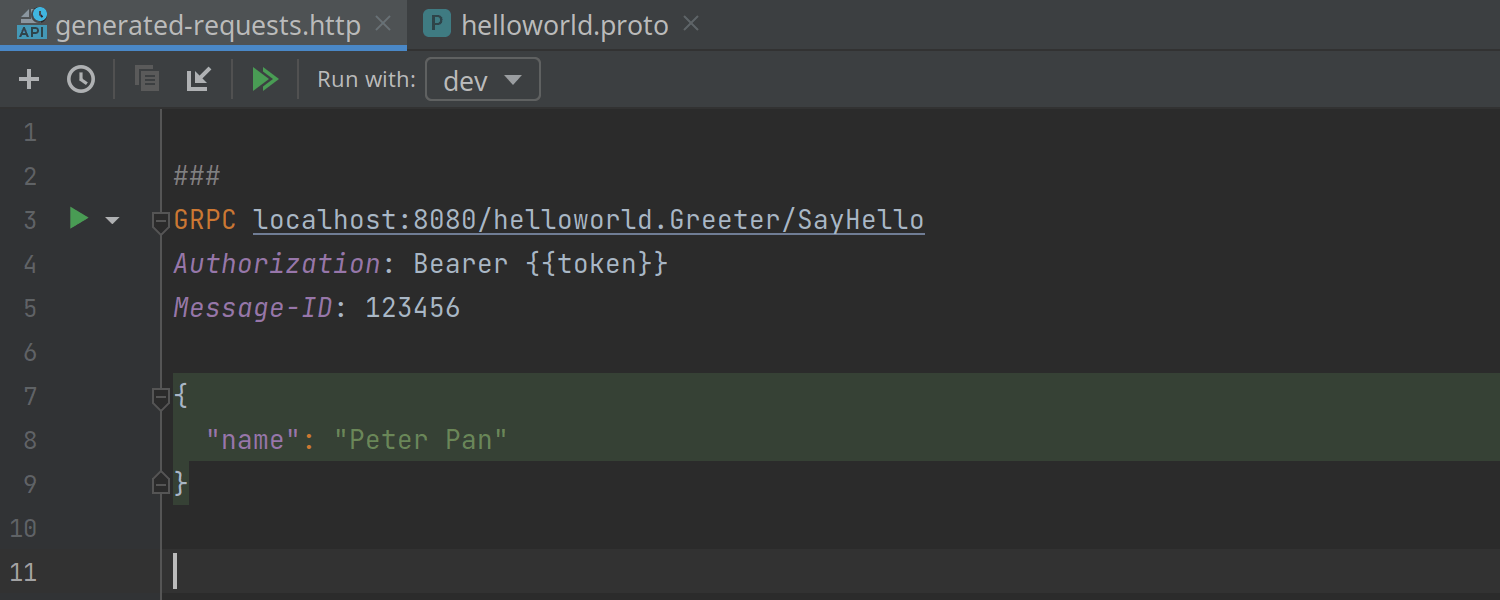Screen dimensions: 1500x600
Task: Open the Run with environment dropdown
Action: pos(483,80)
